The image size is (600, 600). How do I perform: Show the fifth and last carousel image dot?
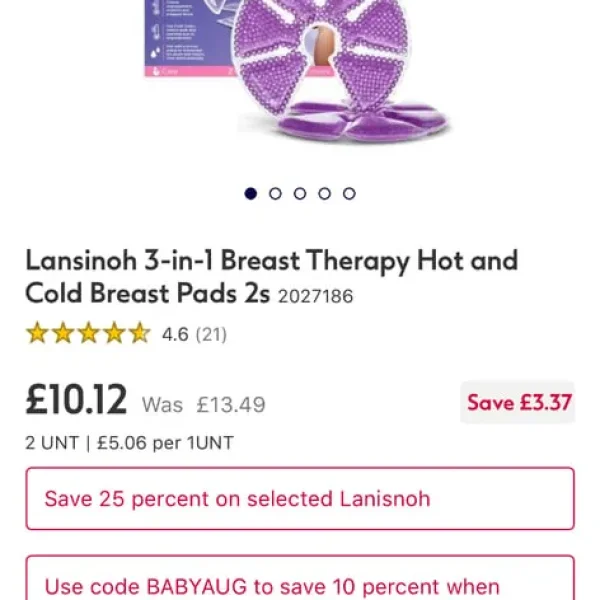[349, 194]
